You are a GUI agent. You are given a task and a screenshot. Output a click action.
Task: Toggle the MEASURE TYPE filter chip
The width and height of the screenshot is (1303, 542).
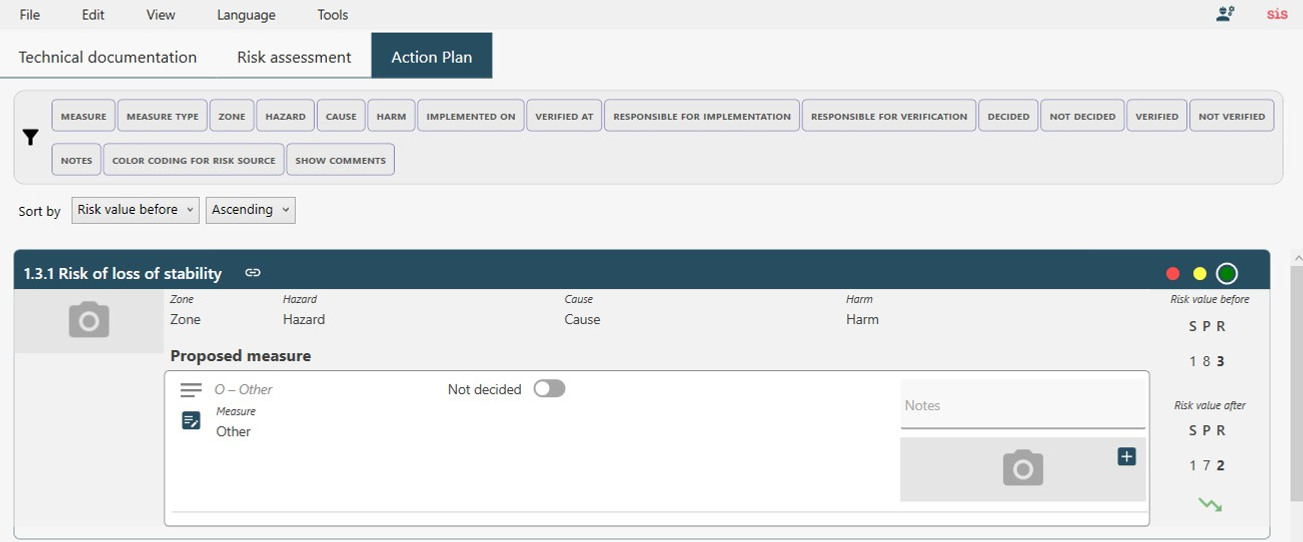coord(162,116)
